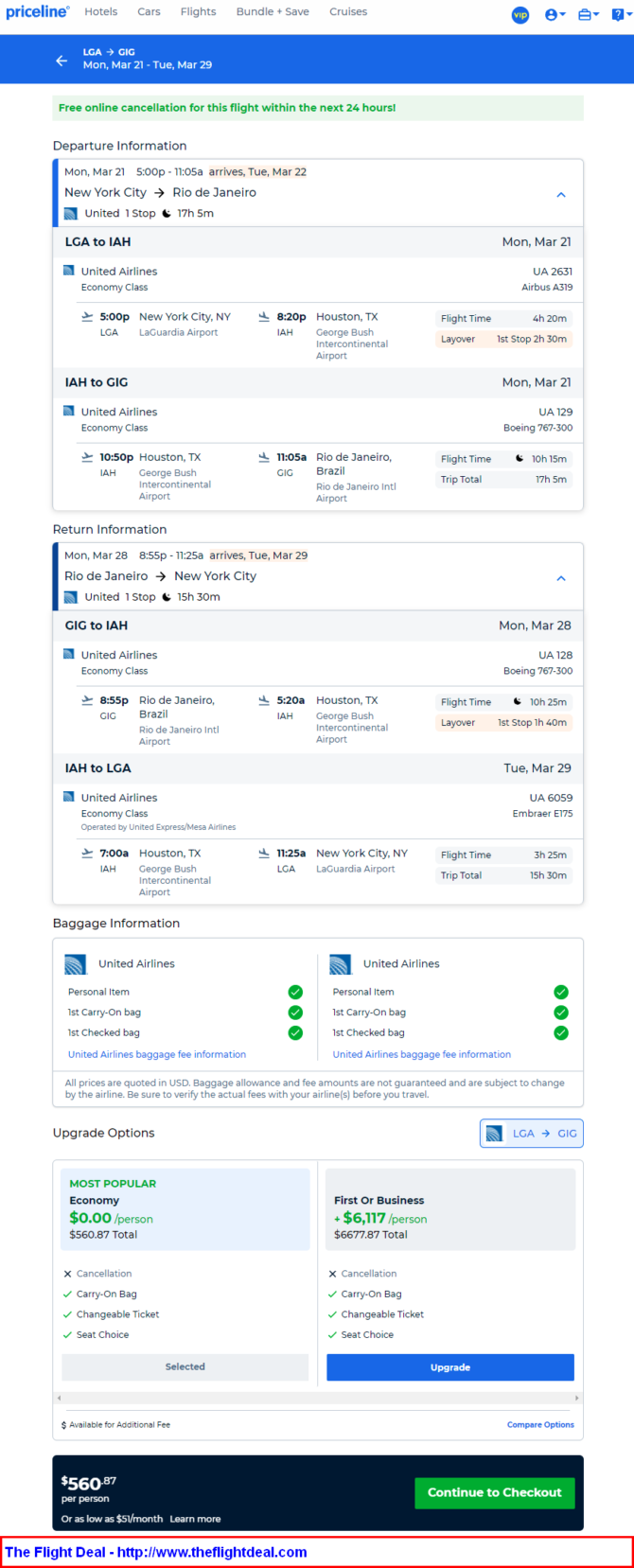Open the trips briefcase dropdown
The width and height of the screenshot is (634, 1568).
coord(589,15)
